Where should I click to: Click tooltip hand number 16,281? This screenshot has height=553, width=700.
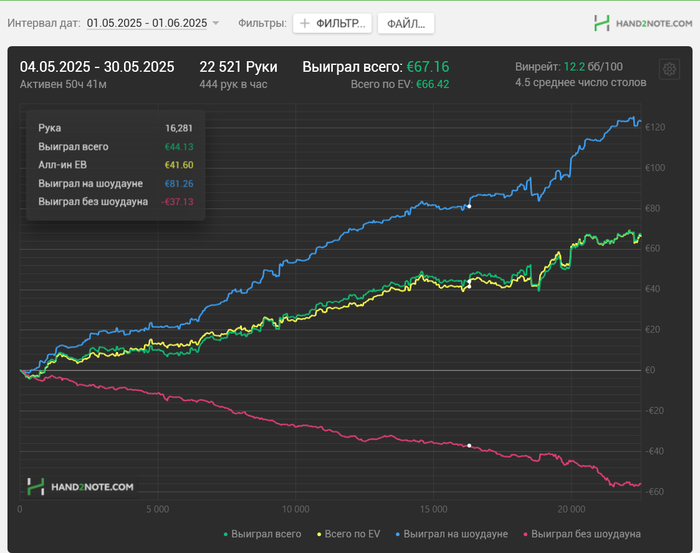tap(179, 128)
